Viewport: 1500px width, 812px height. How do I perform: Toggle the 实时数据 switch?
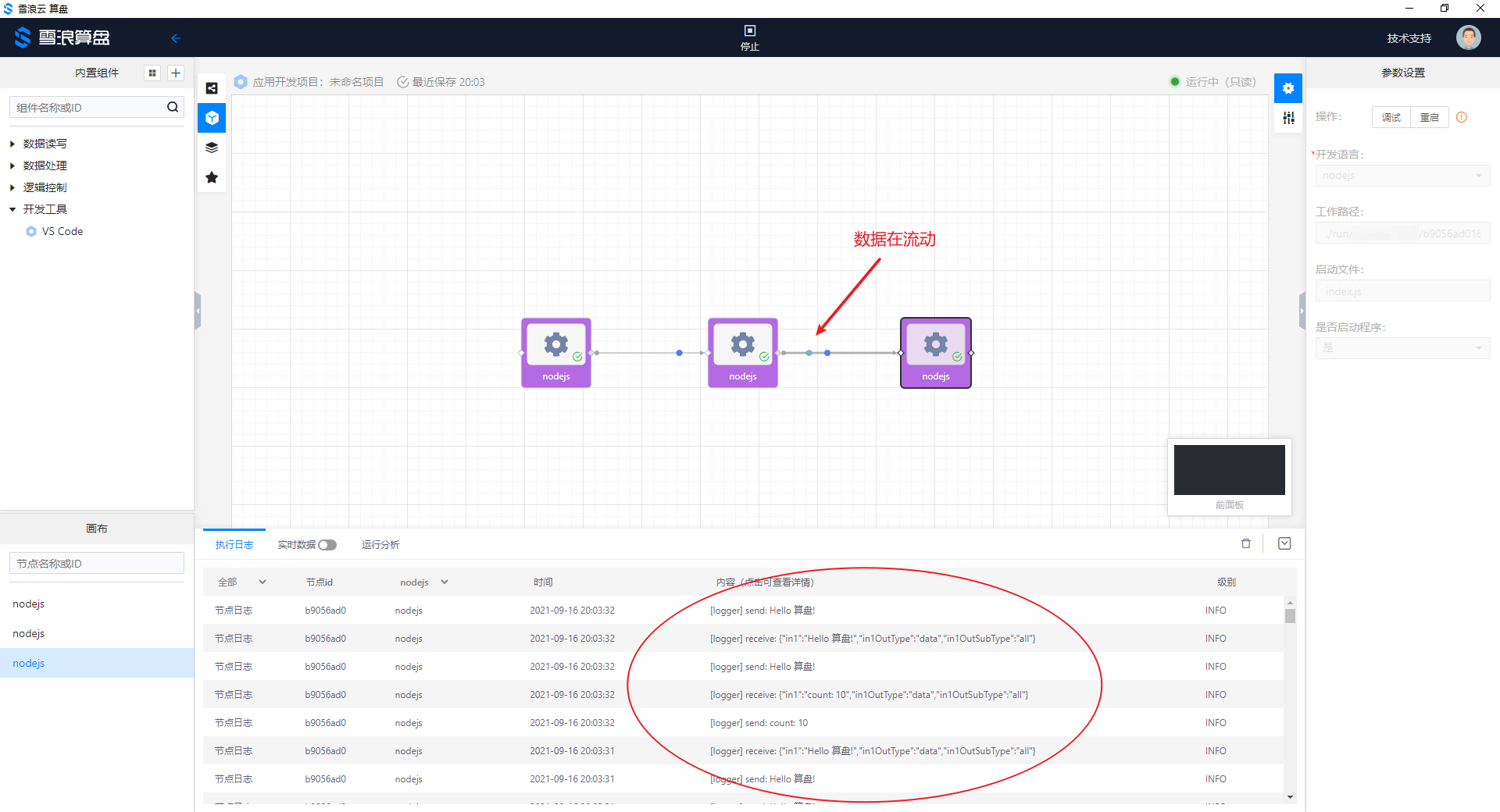327,545
